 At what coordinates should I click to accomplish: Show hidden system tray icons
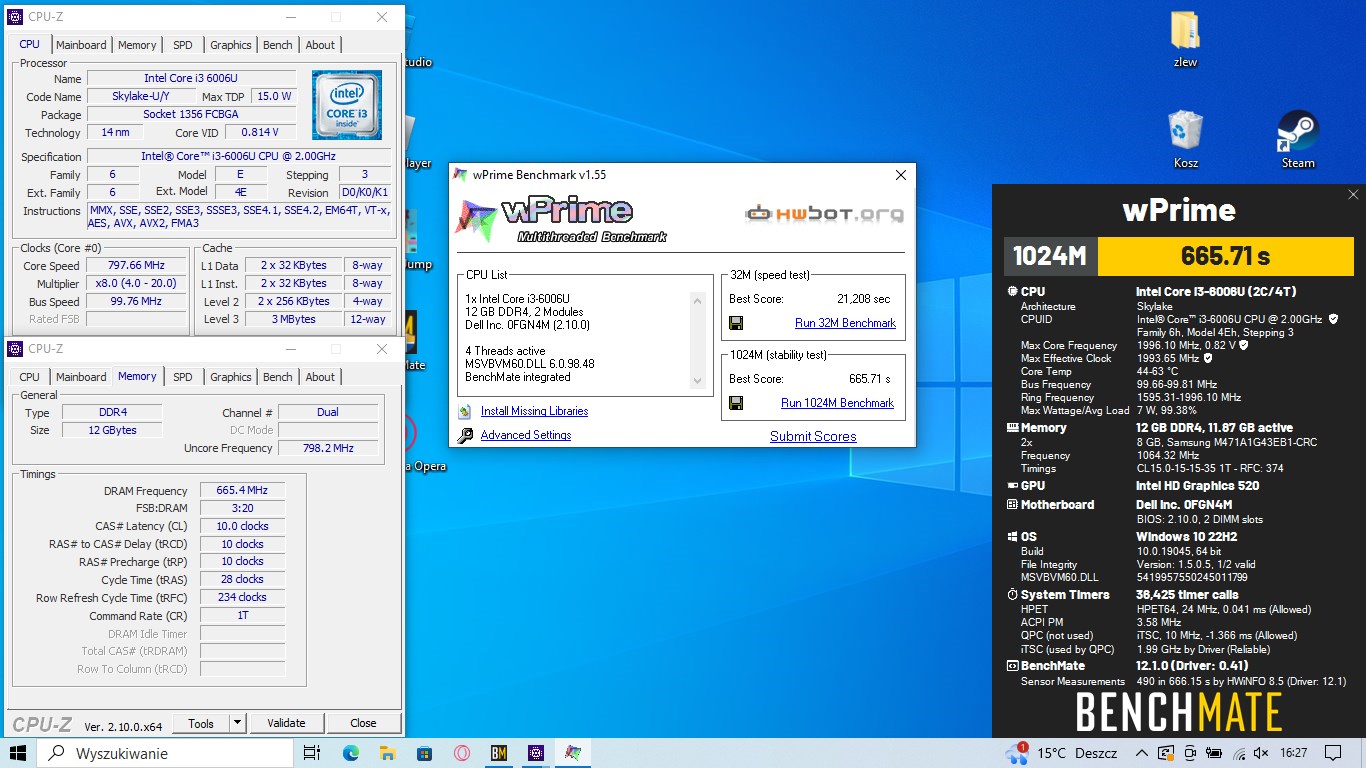point(1142,753)
